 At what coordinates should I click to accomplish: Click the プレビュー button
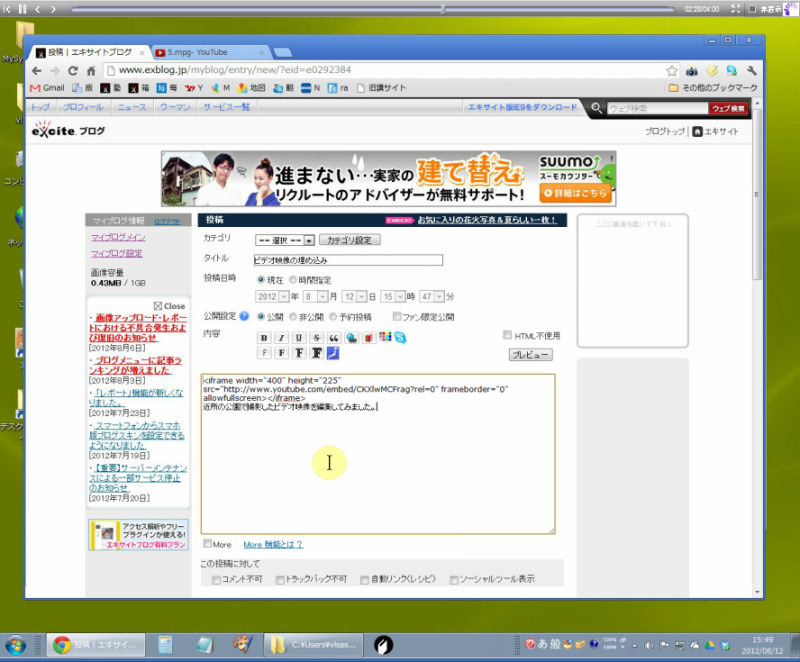click(x=531, y=354)
